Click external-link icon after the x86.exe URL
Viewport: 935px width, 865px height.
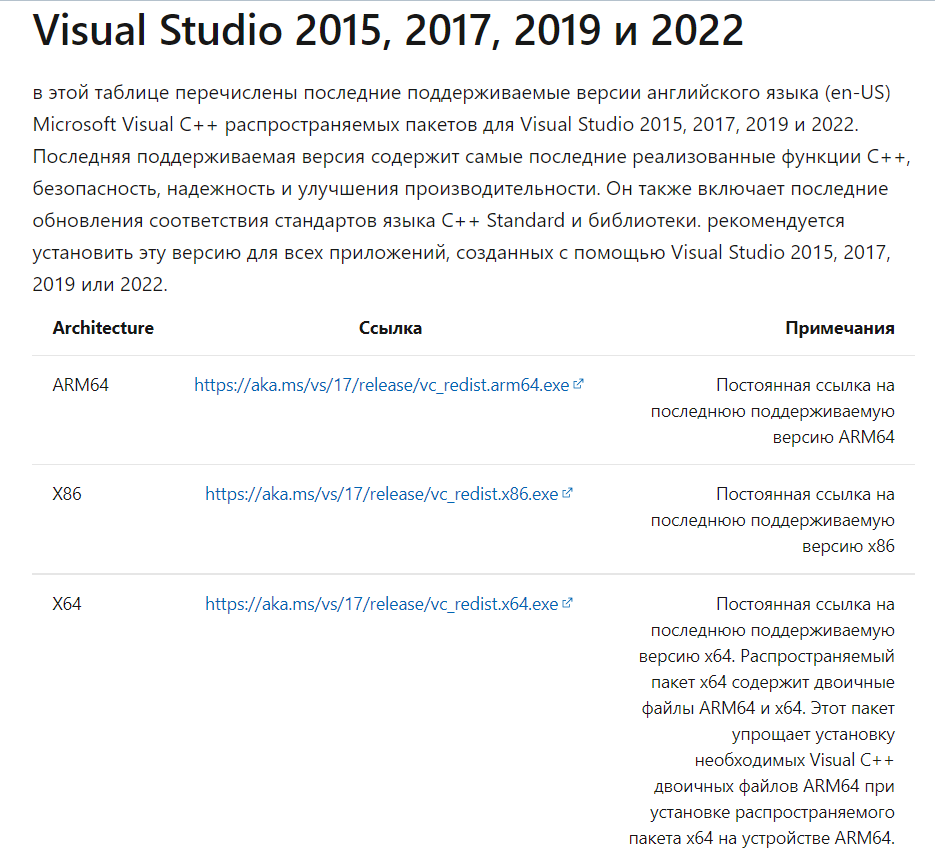(568, 493)
